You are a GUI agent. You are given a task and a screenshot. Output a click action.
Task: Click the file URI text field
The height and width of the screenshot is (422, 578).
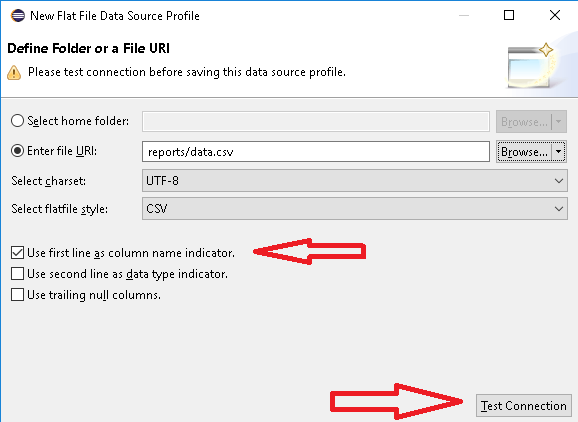[x=316, y=151]
